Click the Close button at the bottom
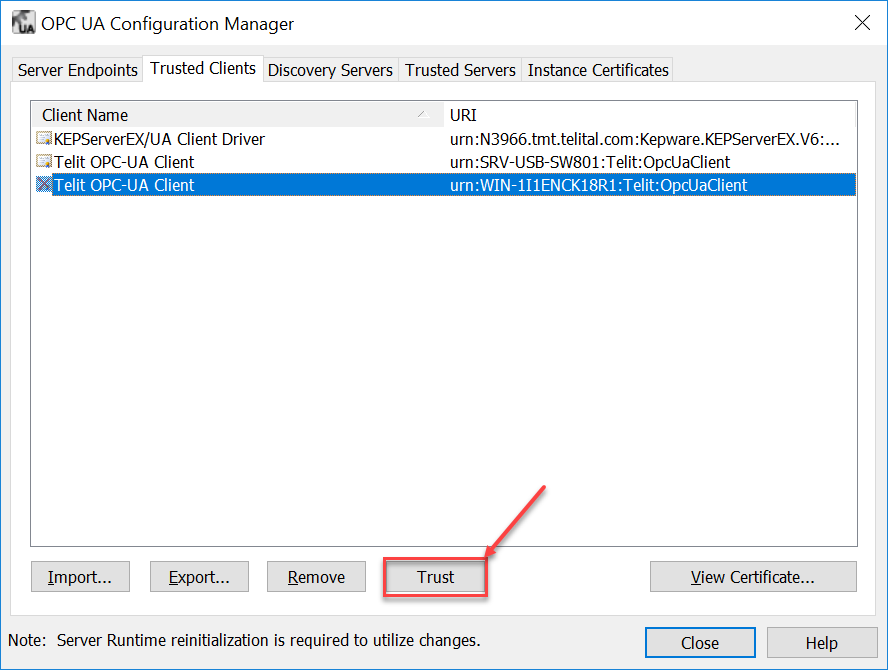This screenshot has width=888, height=670. (x=699, y=643)
